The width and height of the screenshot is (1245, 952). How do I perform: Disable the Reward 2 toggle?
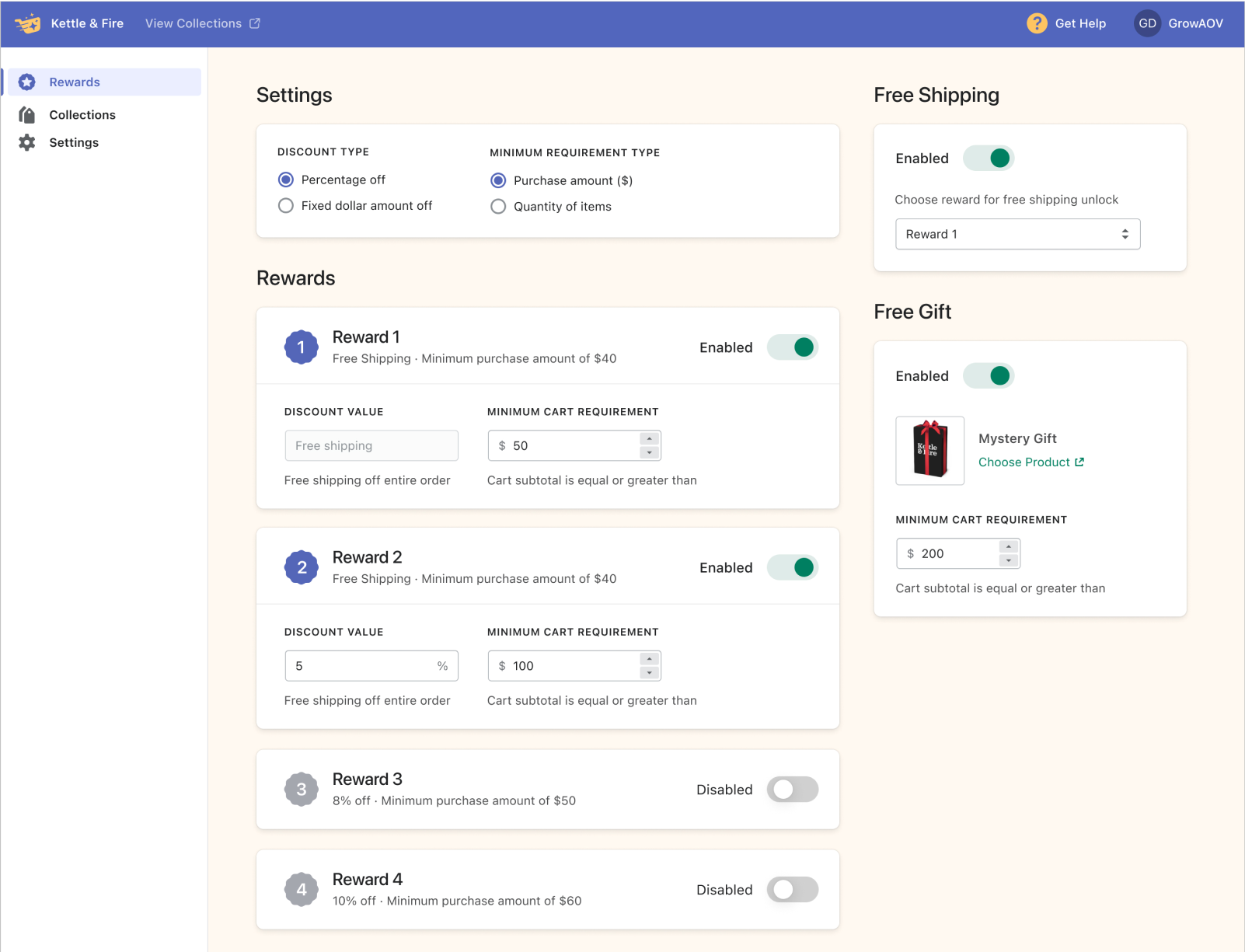792,568
